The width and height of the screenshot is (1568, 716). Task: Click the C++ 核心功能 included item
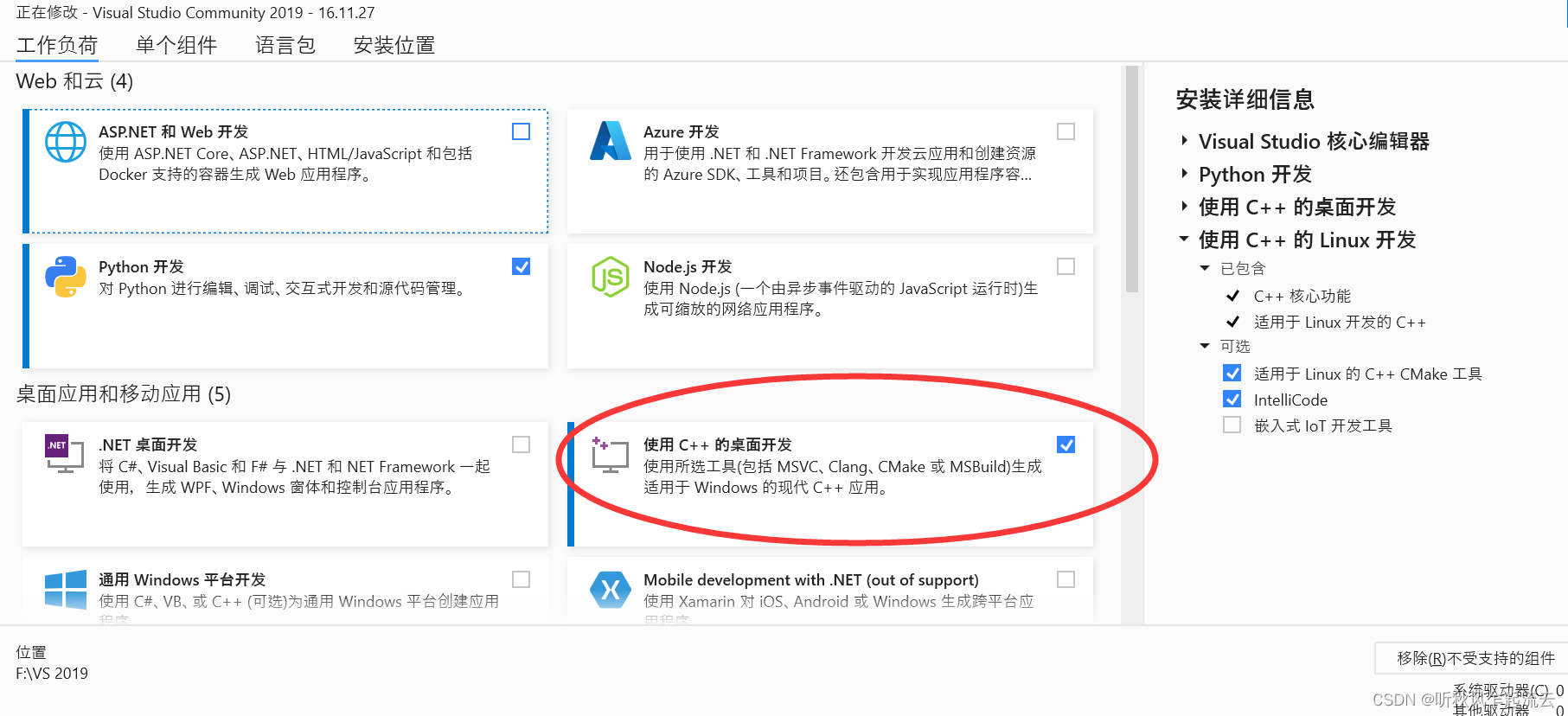pos(1302,296)
